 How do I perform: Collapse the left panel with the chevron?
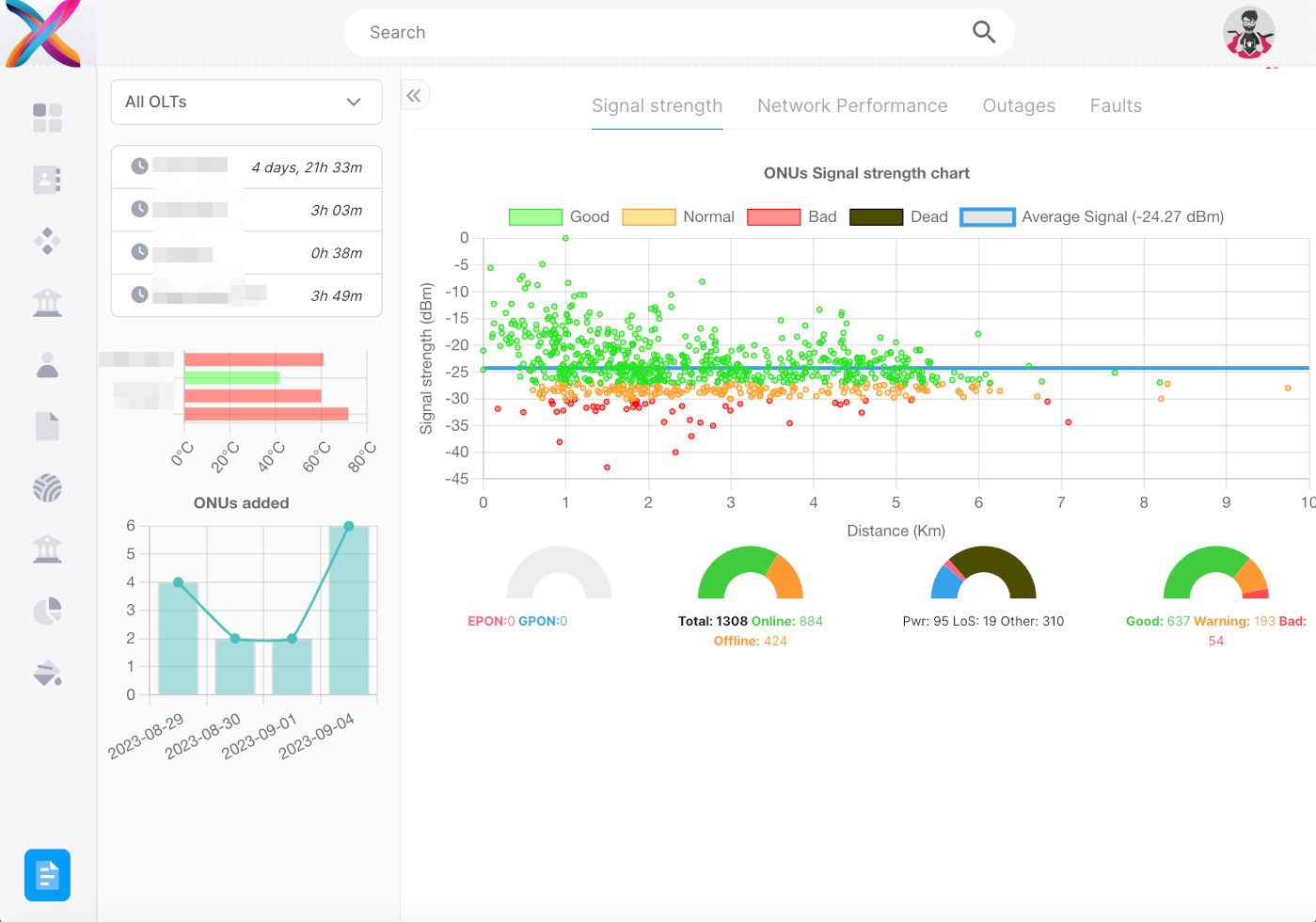pyautogui.click(x=414, y=95)
